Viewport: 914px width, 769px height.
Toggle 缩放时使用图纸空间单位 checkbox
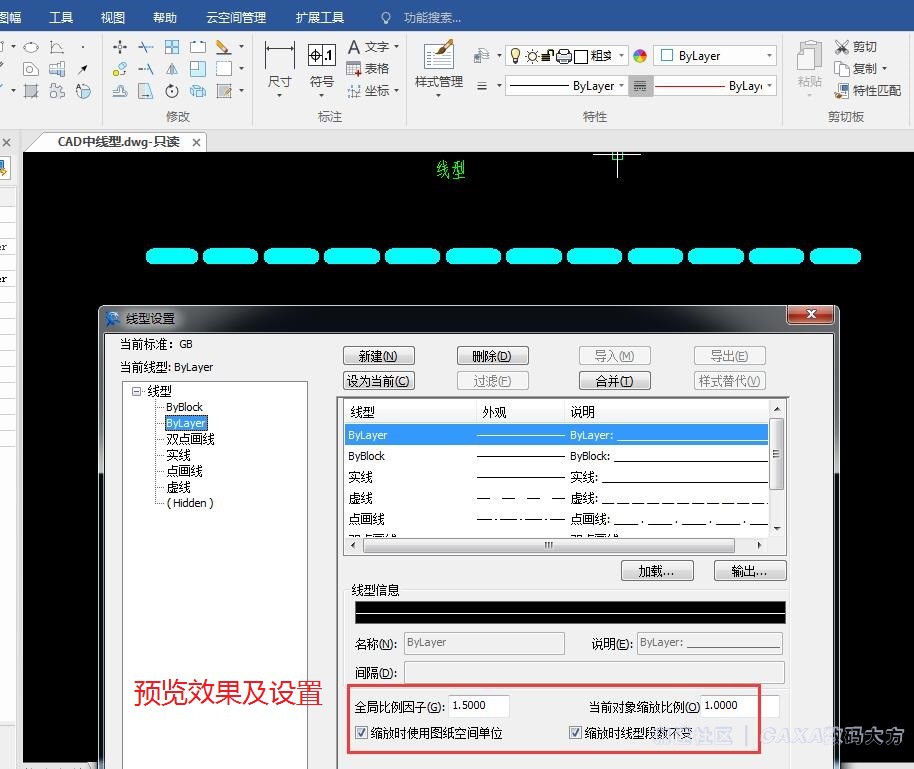point(362,733)
